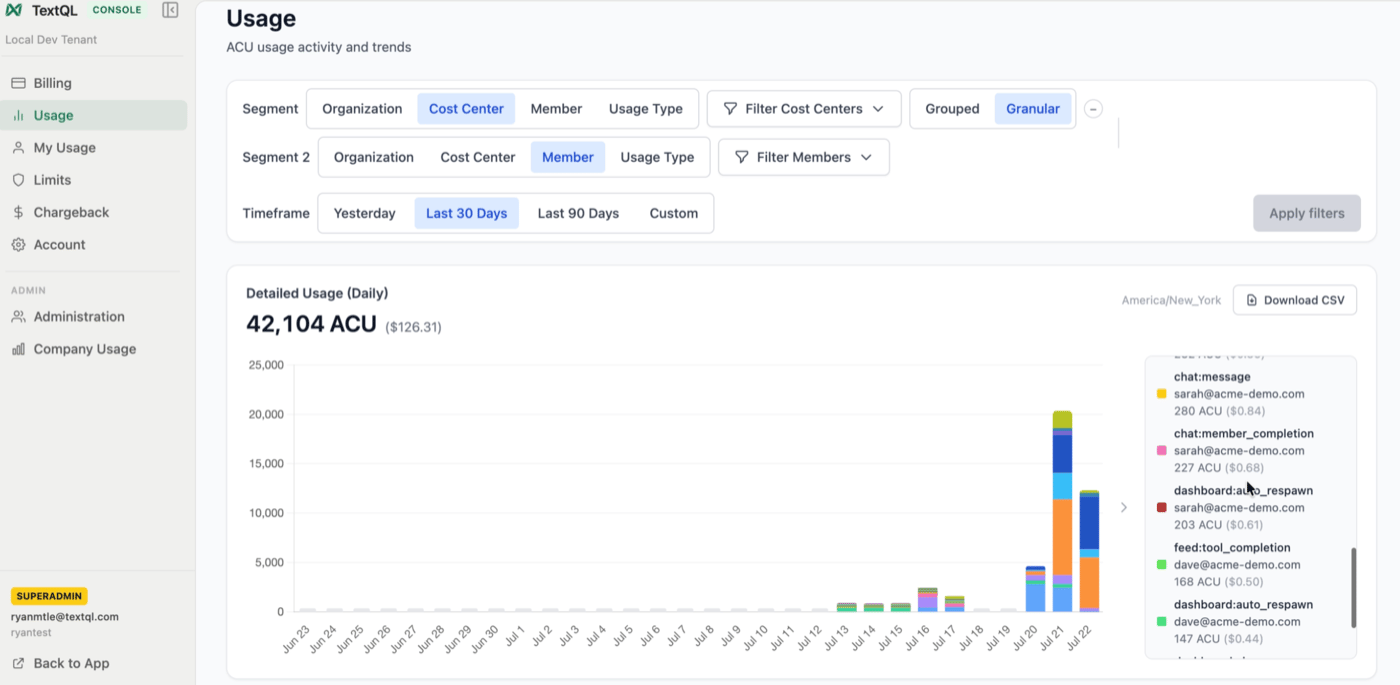Open Filter Cost Centers dropdown
Screen dimensions: 1400x685
[x=804, y=109]
